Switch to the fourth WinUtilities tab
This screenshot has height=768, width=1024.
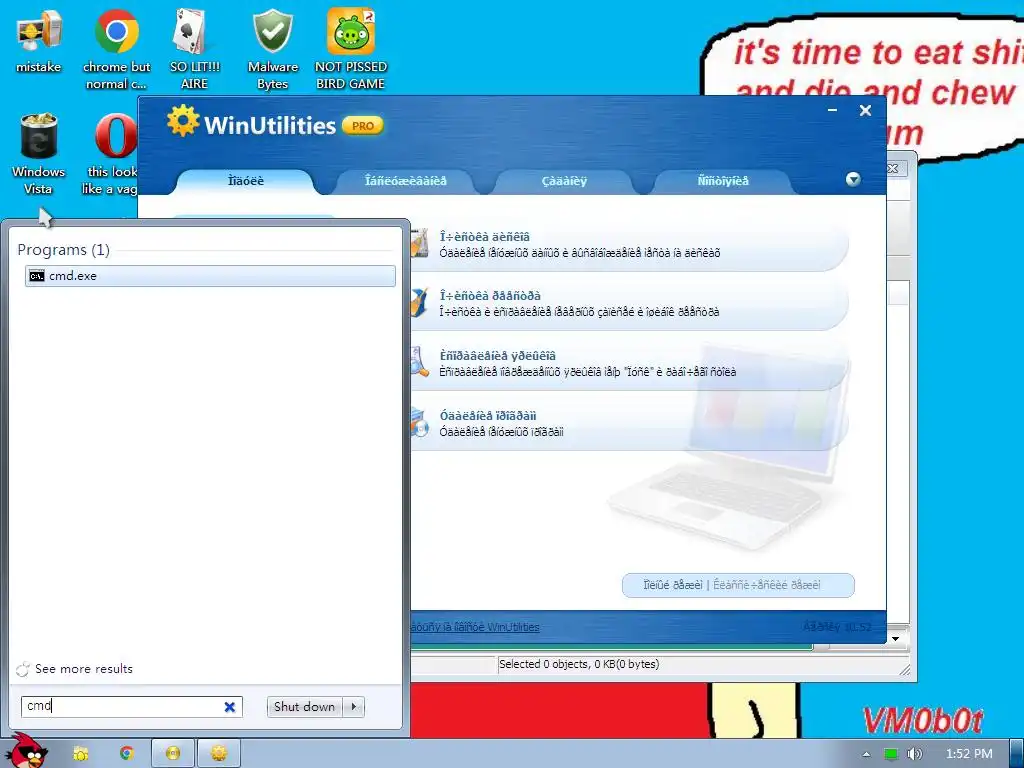pyautogui.click(x=723, y=181)
